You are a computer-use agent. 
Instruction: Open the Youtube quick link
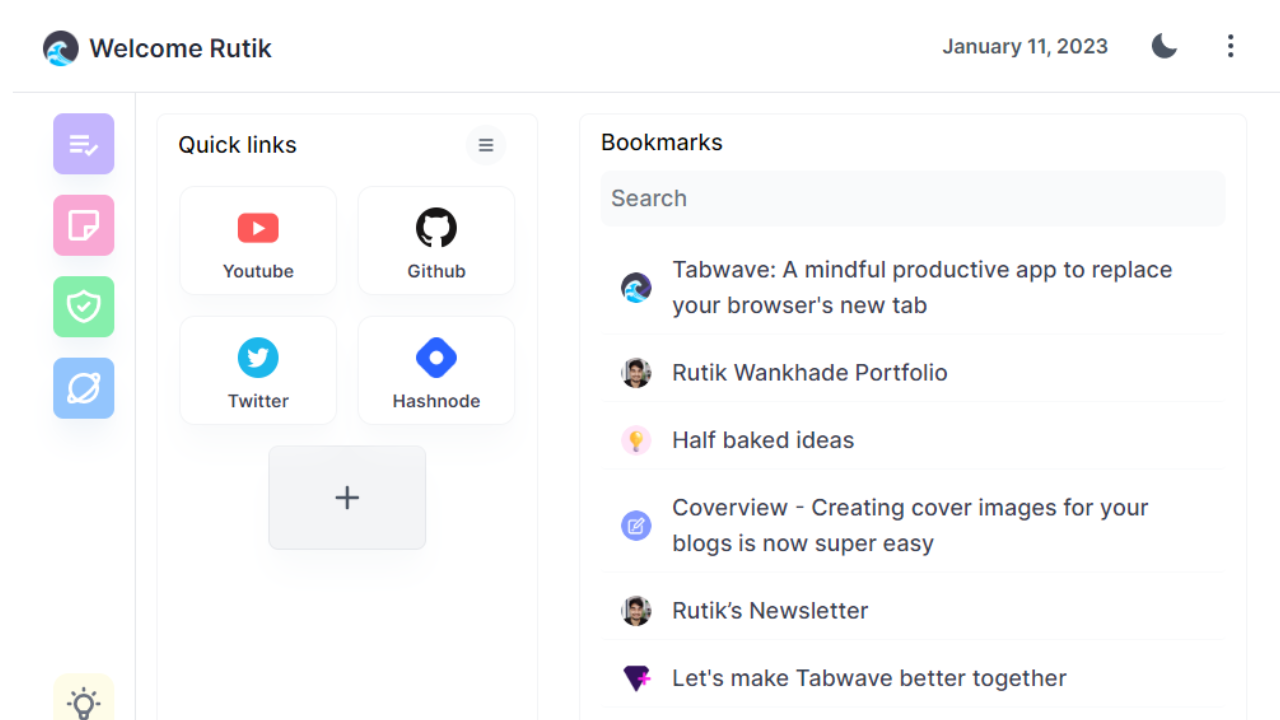tap(258, 241)
